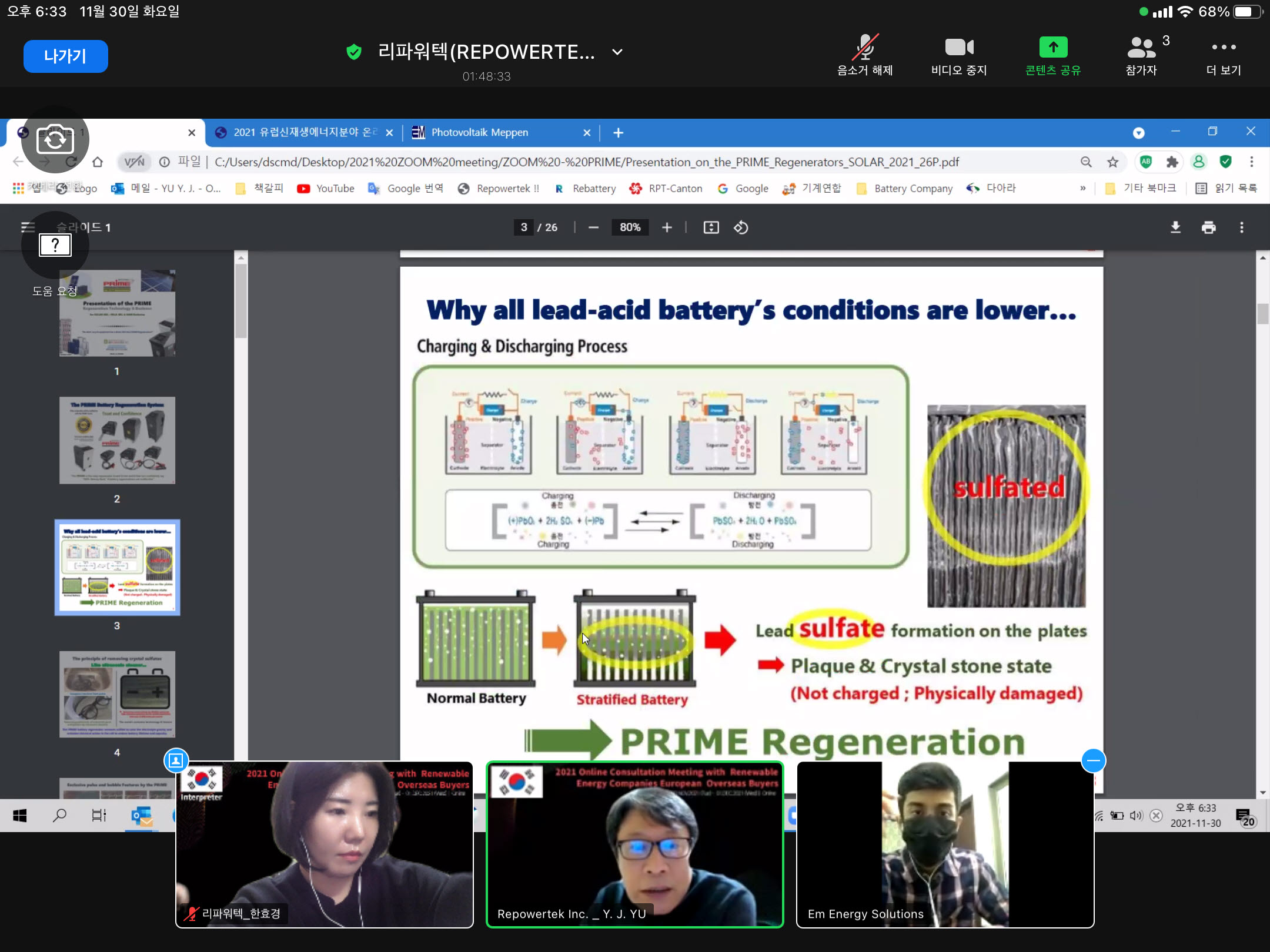Open the 참가자 participants list
The width and height of the screenshot is (1270, 952).
pos(1142,55)
